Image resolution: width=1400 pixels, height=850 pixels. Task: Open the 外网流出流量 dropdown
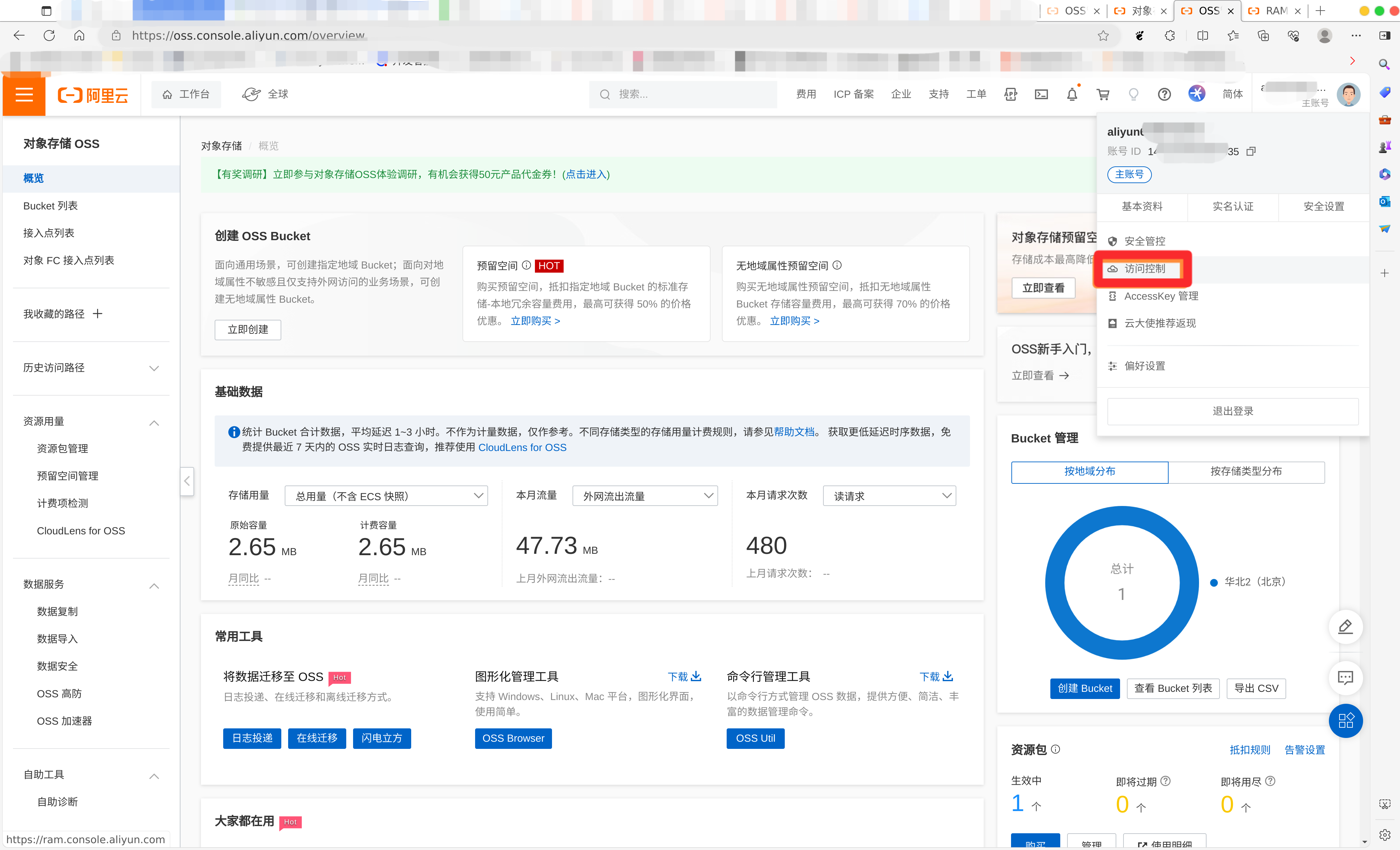point(645,496)
